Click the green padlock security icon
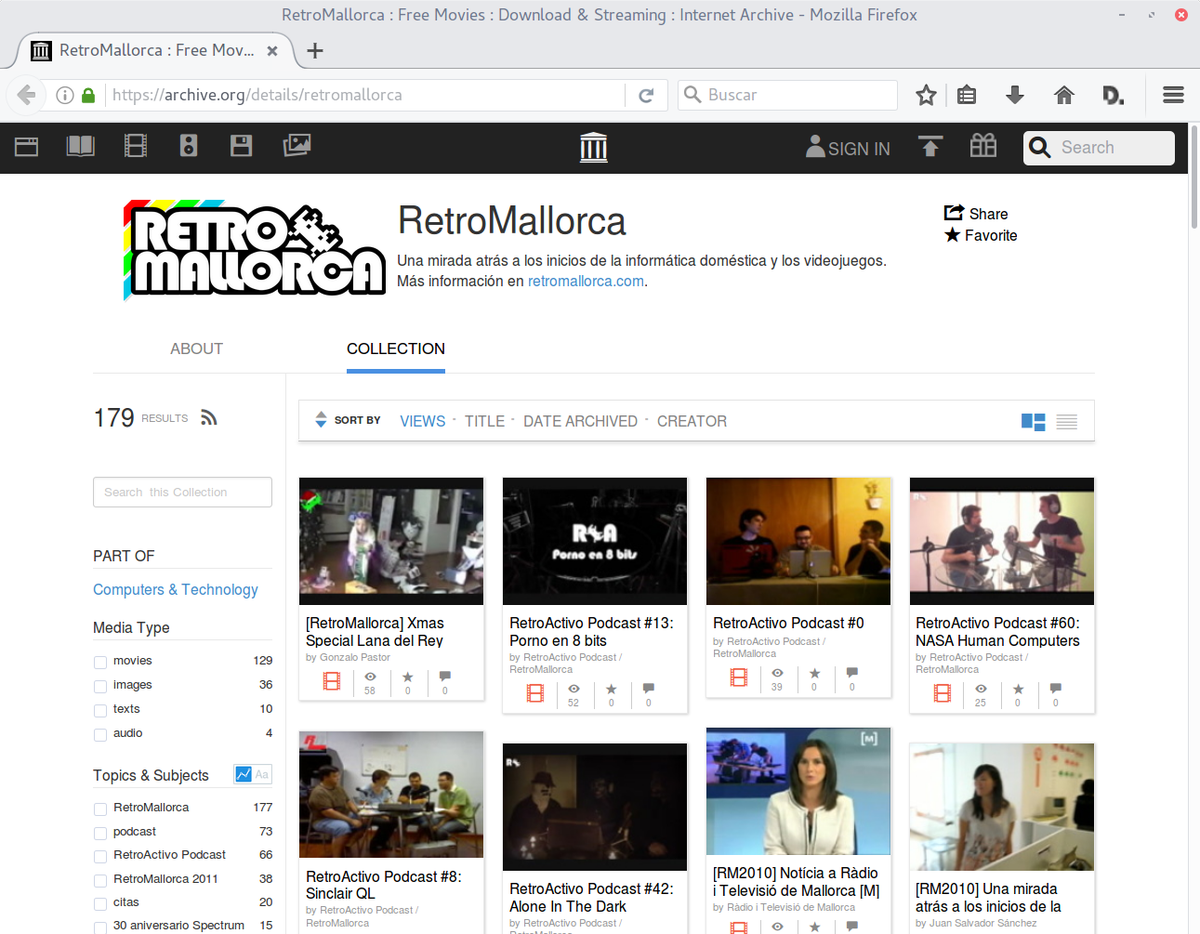This screenshot has height=934, width=1200. (x=88, y=95)
